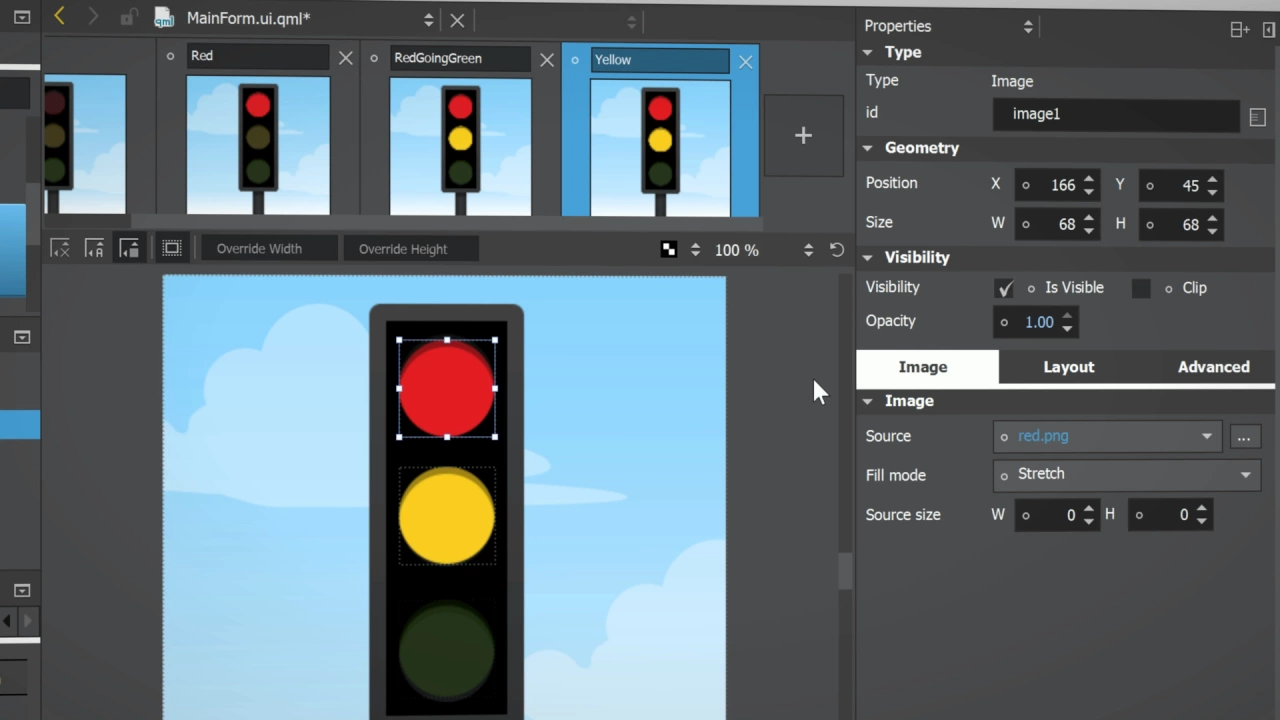Toggle the anchor tool icon in the toolbar
1280x720 pixels.
pos(94,248)
